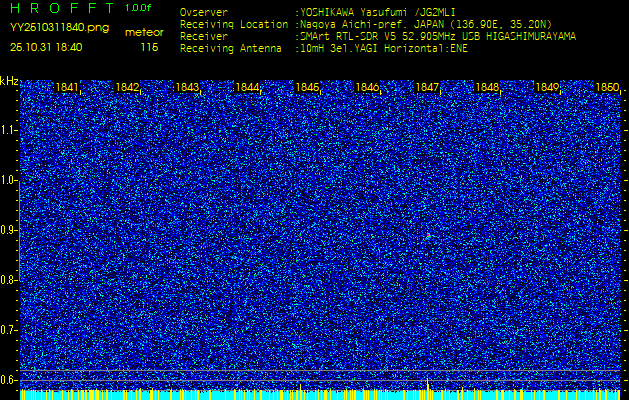The height and width of the screenshot is (400, 629).
Task: Click the 1842 time marker
Action: 127,87
